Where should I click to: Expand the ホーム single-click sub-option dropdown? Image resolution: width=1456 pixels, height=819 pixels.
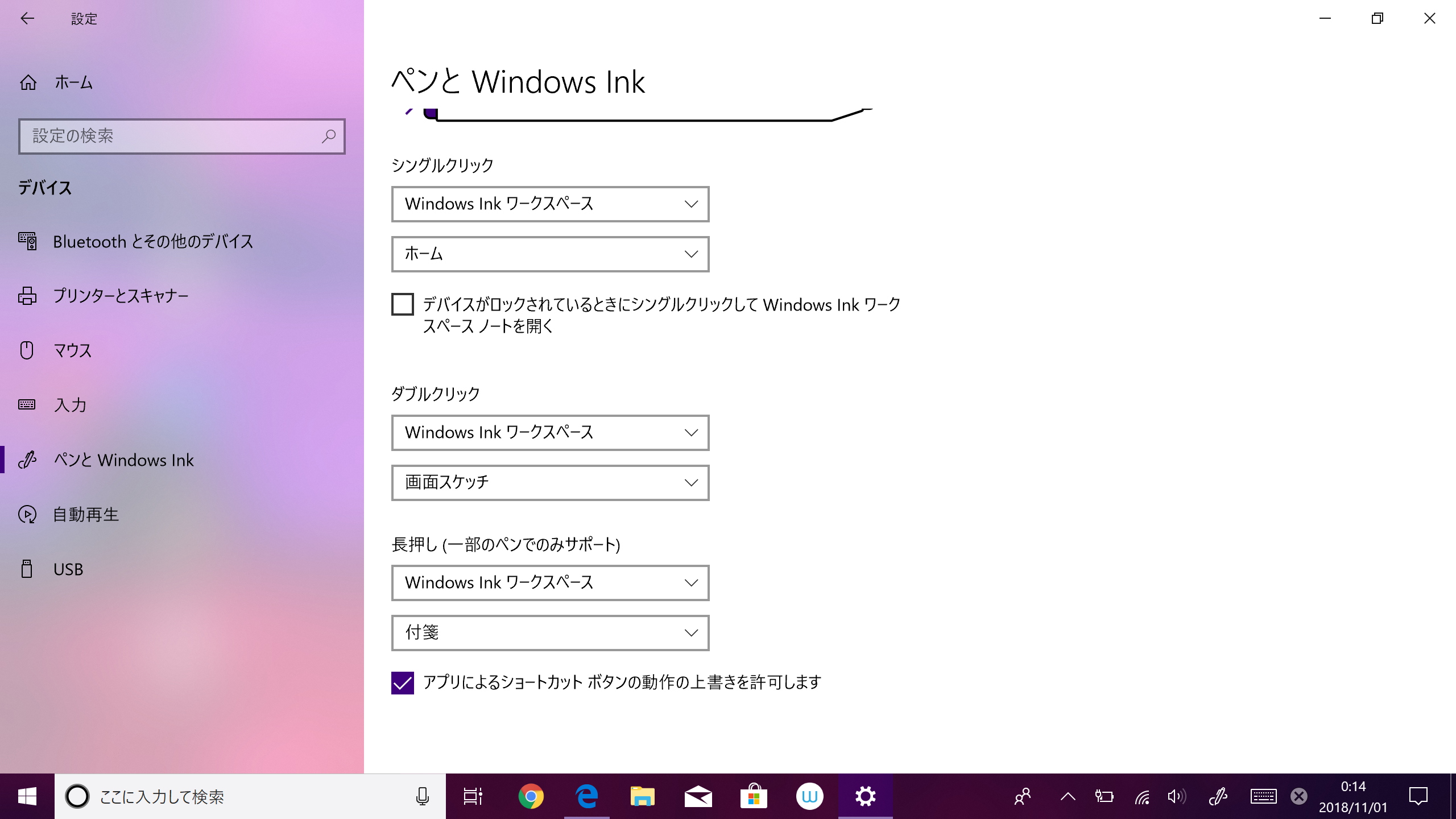pos(550,254)
